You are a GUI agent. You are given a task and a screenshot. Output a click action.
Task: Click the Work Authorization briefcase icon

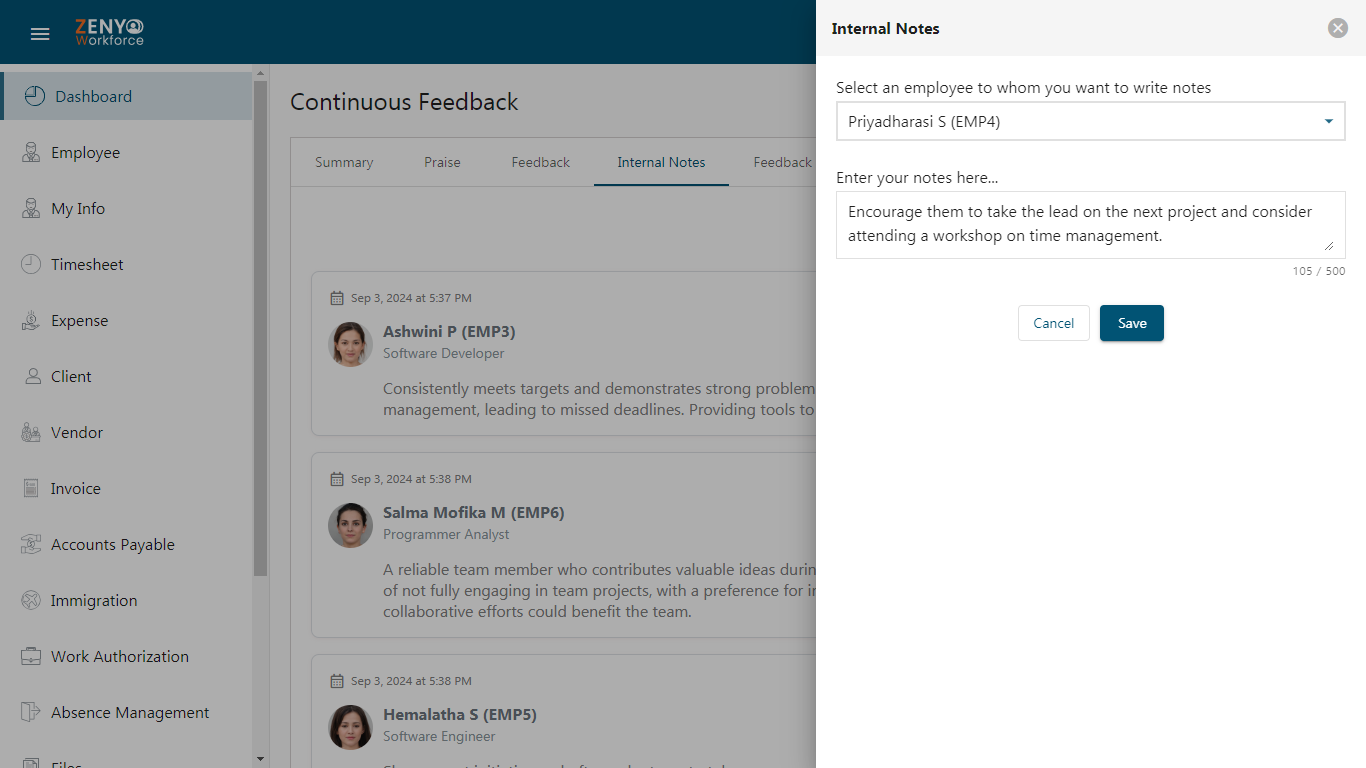pyautogui.click(x=31, y=656)
